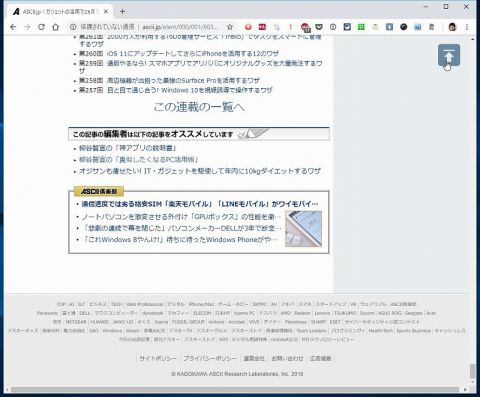Click the vertical scrollbar thumb
Viewport: 480px width, 397px height.
(472, 371)
